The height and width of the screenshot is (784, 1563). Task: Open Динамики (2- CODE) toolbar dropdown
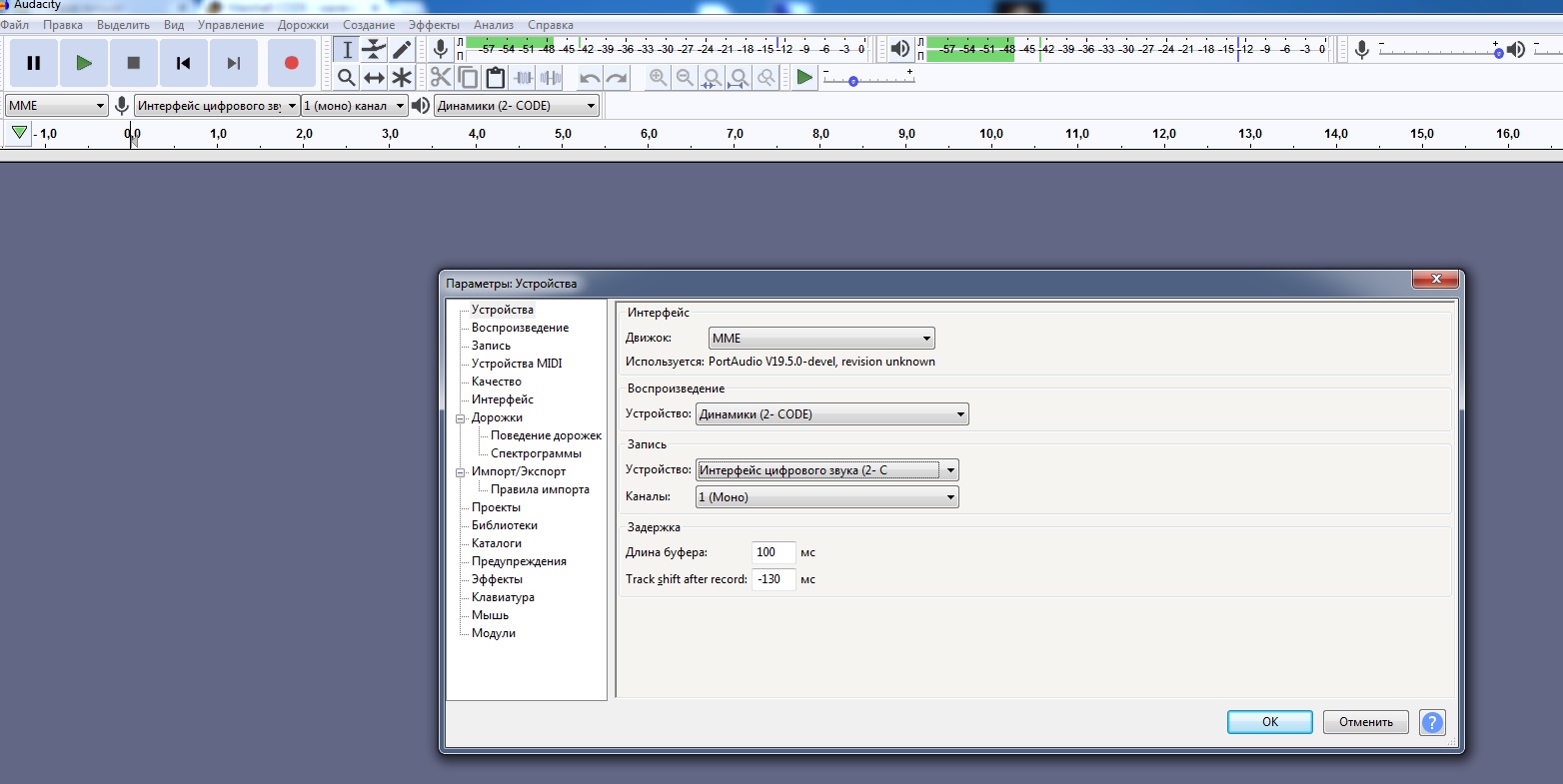517,106
